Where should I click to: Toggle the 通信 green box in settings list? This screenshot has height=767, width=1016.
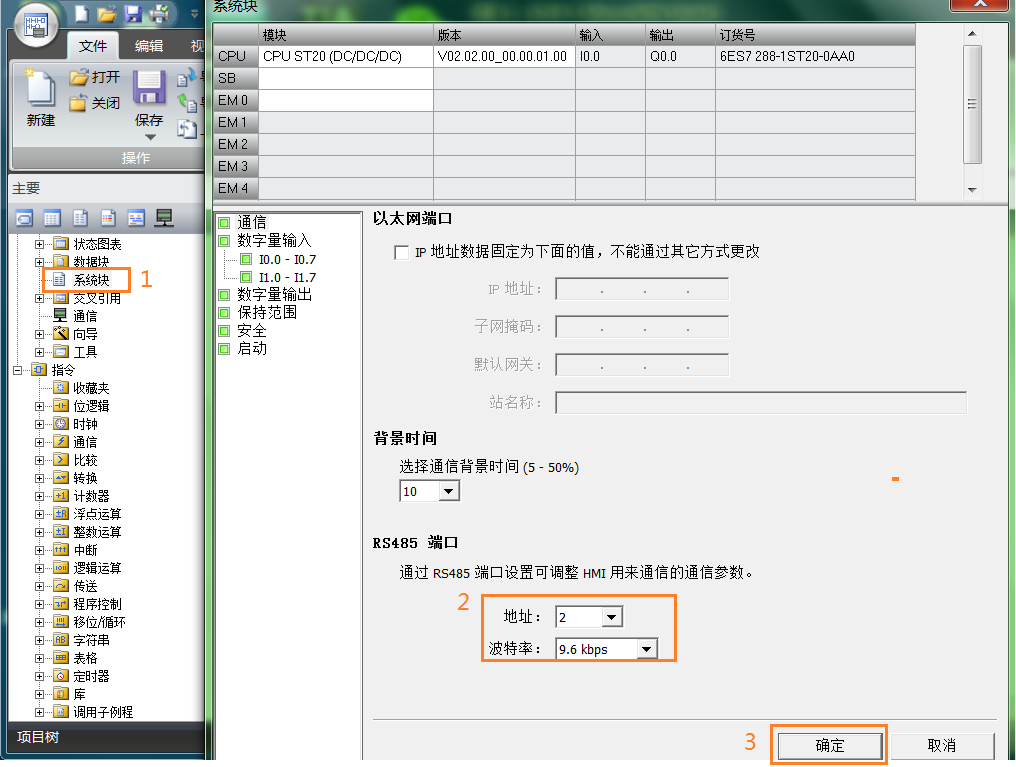pos(224,223)
